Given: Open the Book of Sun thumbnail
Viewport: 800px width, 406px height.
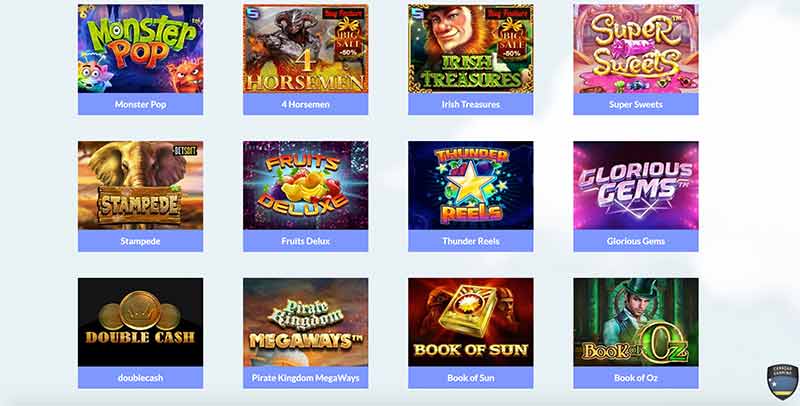Looking at the screenshot, I should (470, 322).
